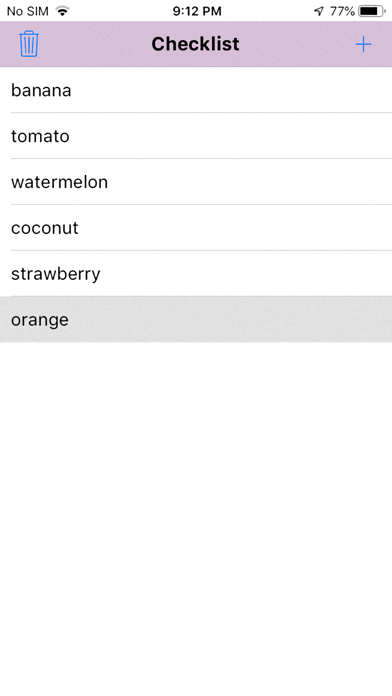Tap empty area below orange row
Image resolution: width=392 pixels, height=696 pixels.
[196, 518]
